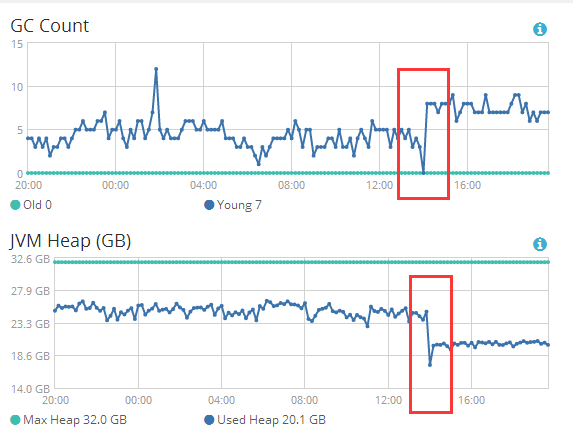This screenshot has height=437, width=573.
Task: Click the lowest Used Heap data point
Action: 430,365
